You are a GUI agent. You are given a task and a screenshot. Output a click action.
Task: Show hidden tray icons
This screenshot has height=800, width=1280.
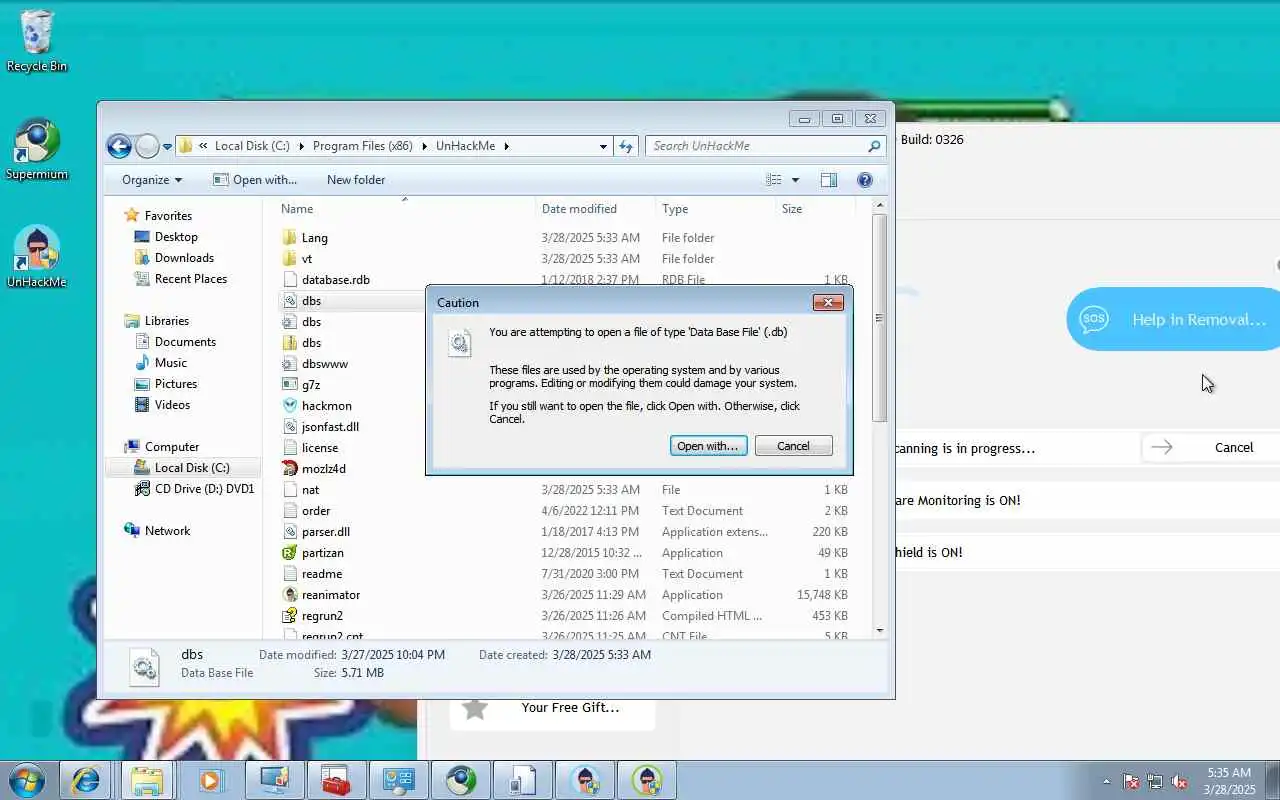(1106, 782)
